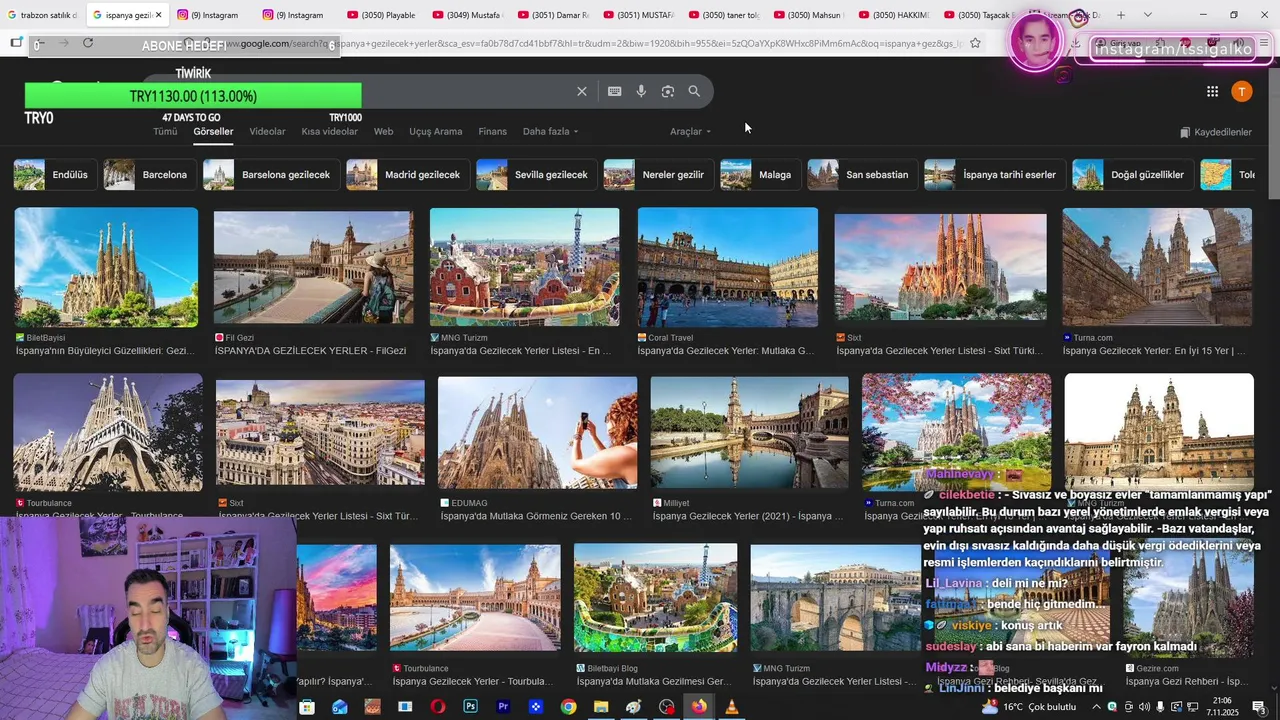Viewport: 1280px width, 720px height.
Task: Open İSPANYA'DA GEZİLECEK YERLER - FilGezi link
Action: click(311, 351)
